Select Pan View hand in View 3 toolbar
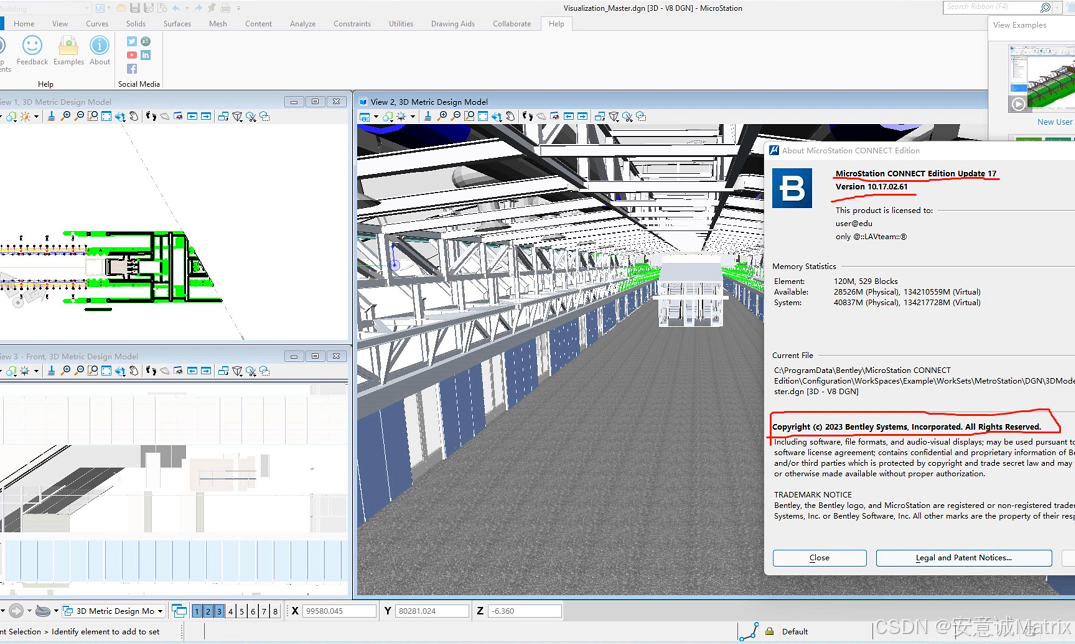 [x=134, y=371]
